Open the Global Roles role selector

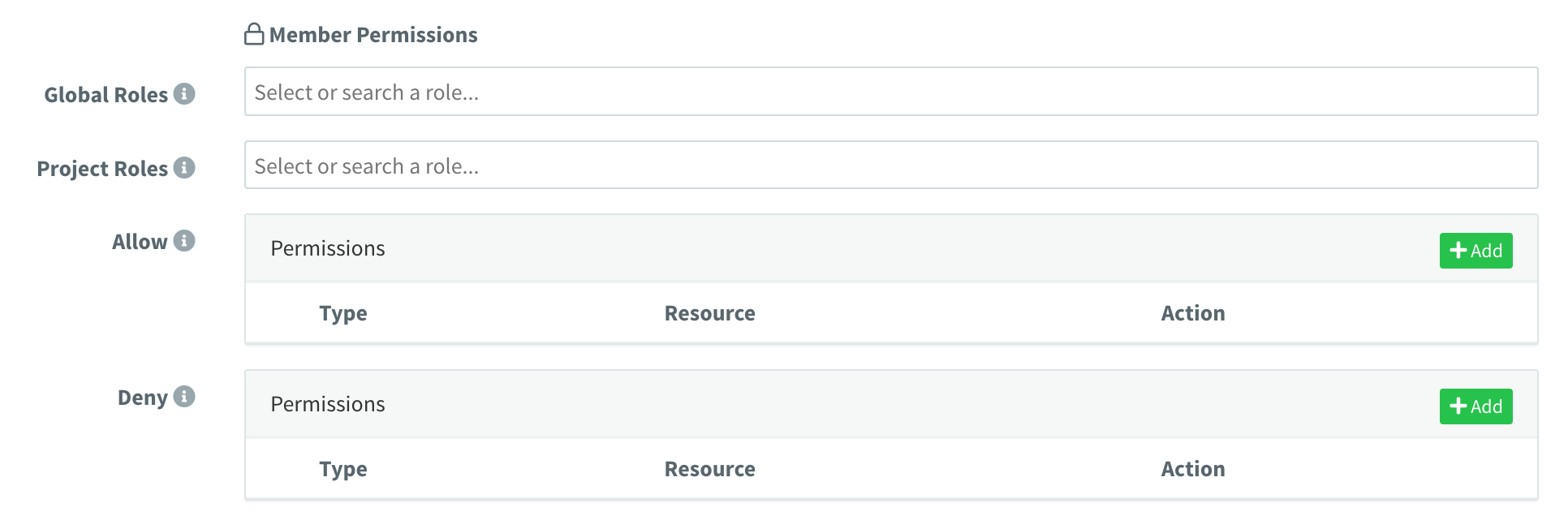(890, 92)
